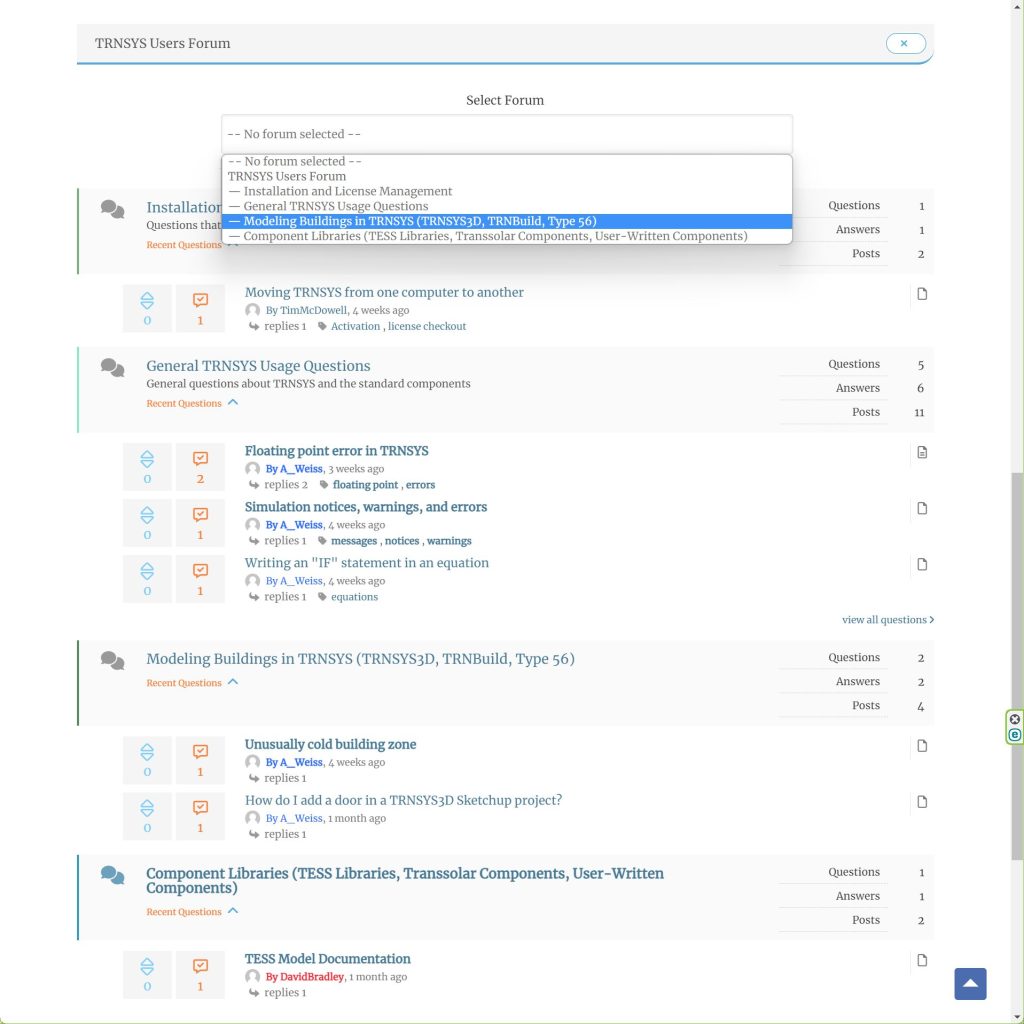Choose highlighted 'Modeling Buildings in TRNSYS' option
The image size is (1024, 1024).
pos(507,221)
